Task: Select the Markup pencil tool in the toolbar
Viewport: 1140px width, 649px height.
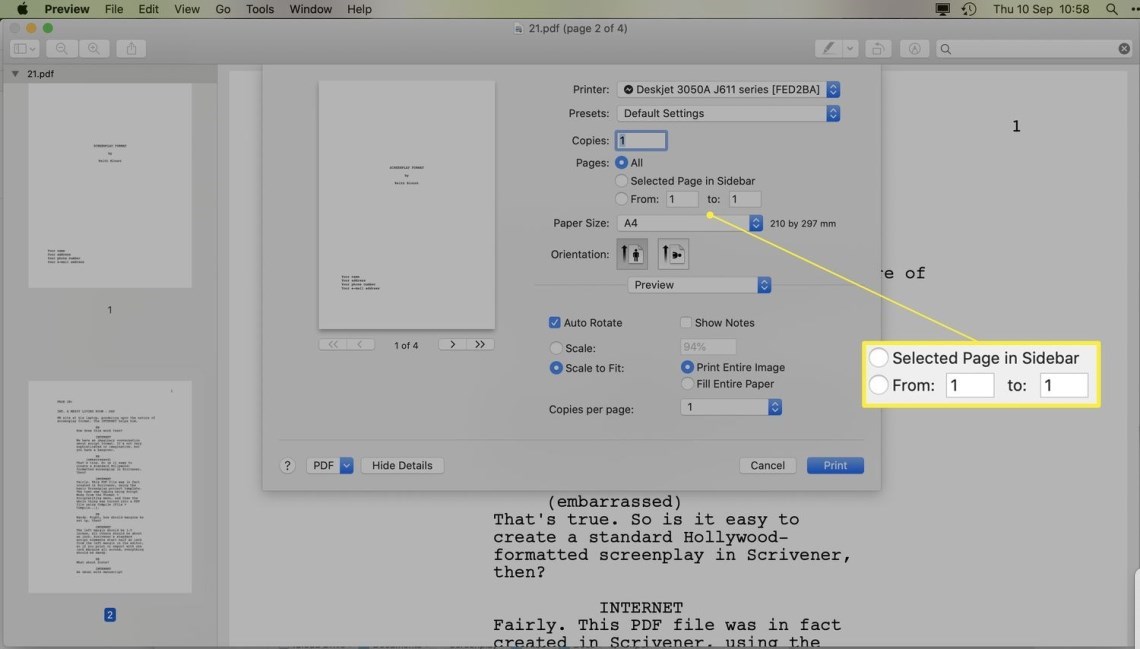Action: coord(826,48)
